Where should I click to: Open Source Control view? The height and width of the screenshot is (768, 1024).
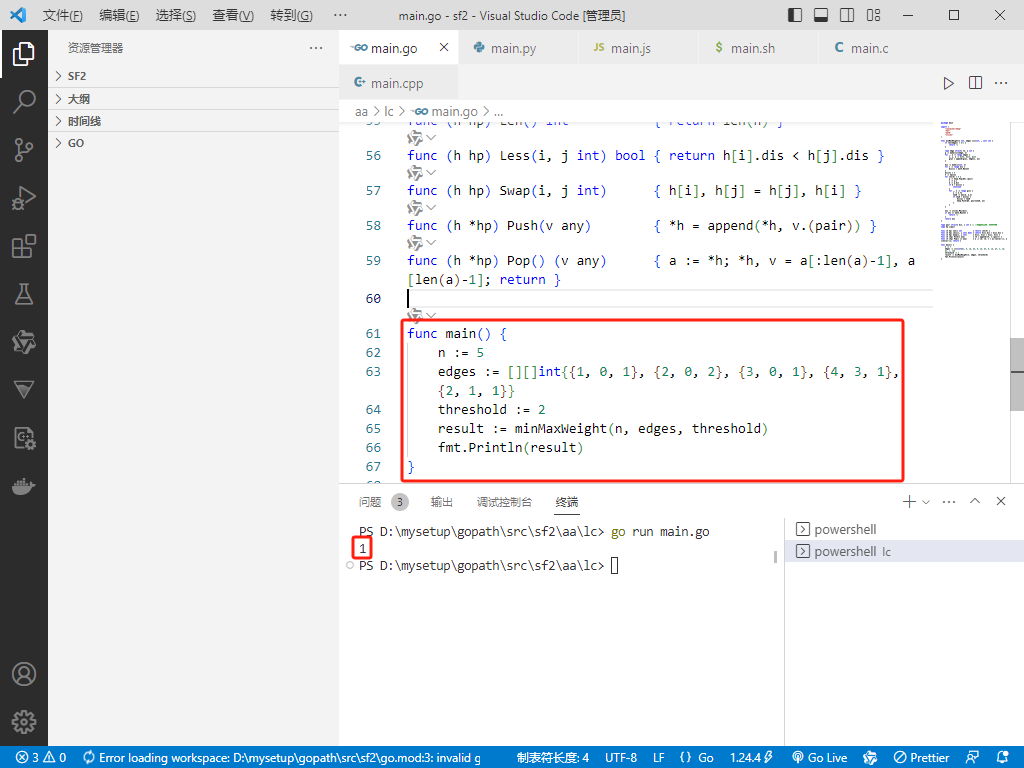click(24, 150)
